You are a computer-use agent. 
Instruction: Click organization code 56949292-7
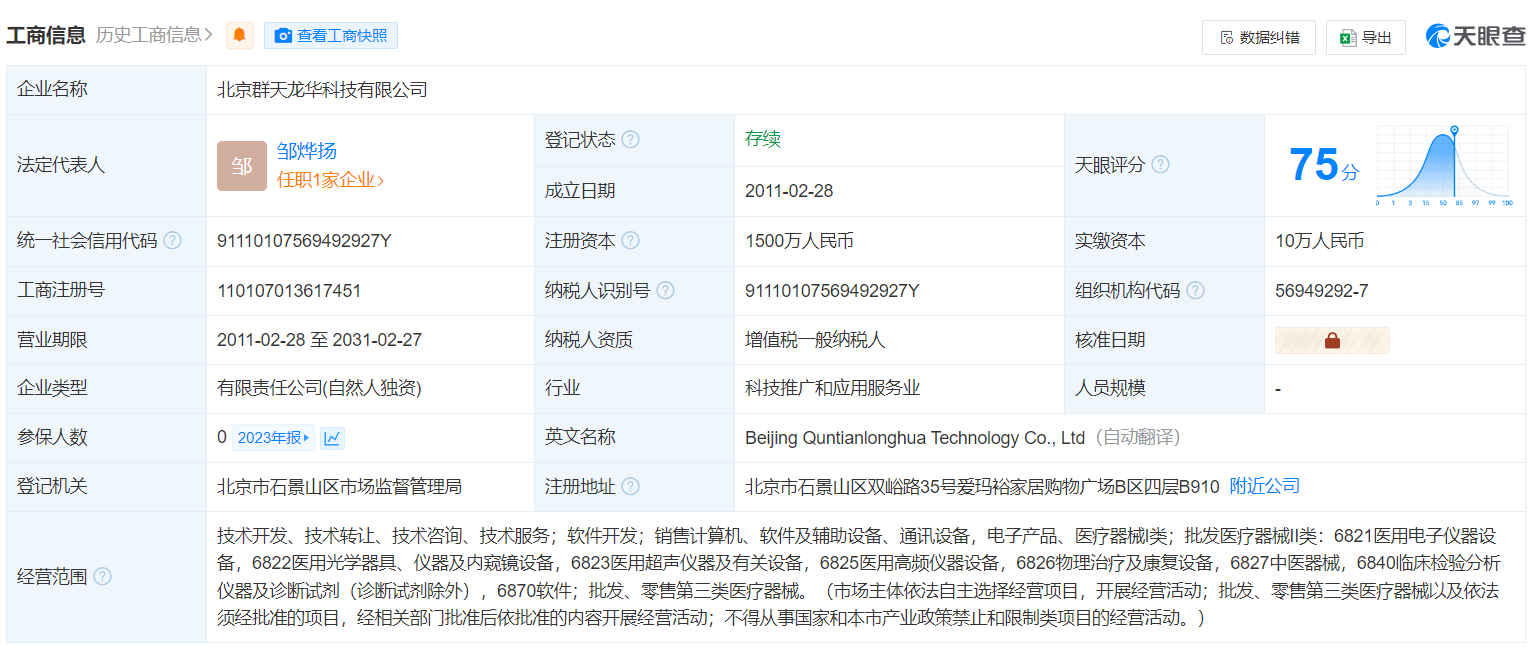[1322, 291]
